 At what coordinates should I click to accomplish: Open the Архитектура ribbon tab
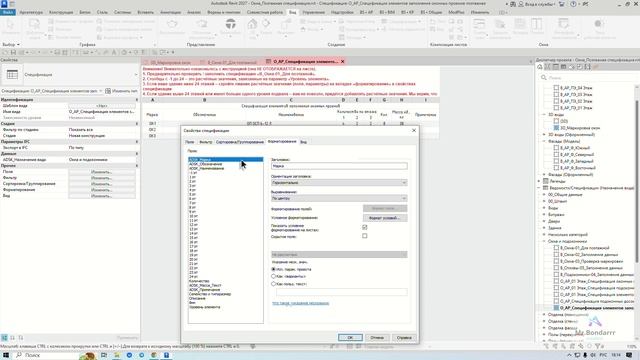(31, 12)
